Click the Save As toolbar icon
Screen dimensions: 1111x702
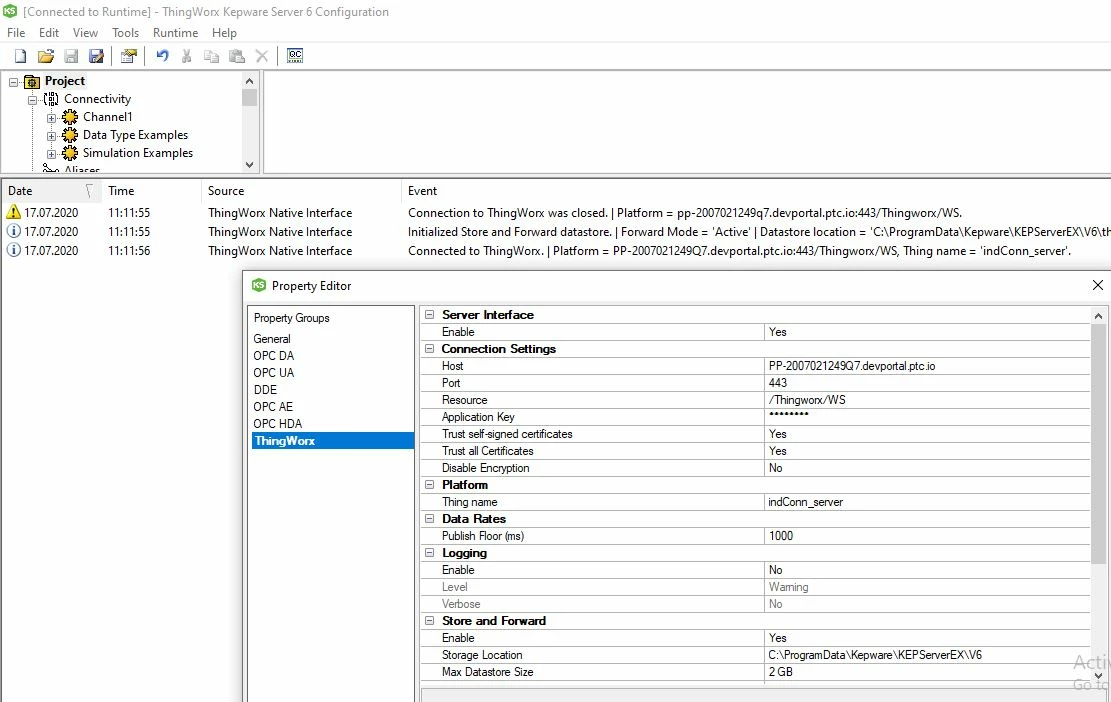pyautogui.click(x=96, y=56)
